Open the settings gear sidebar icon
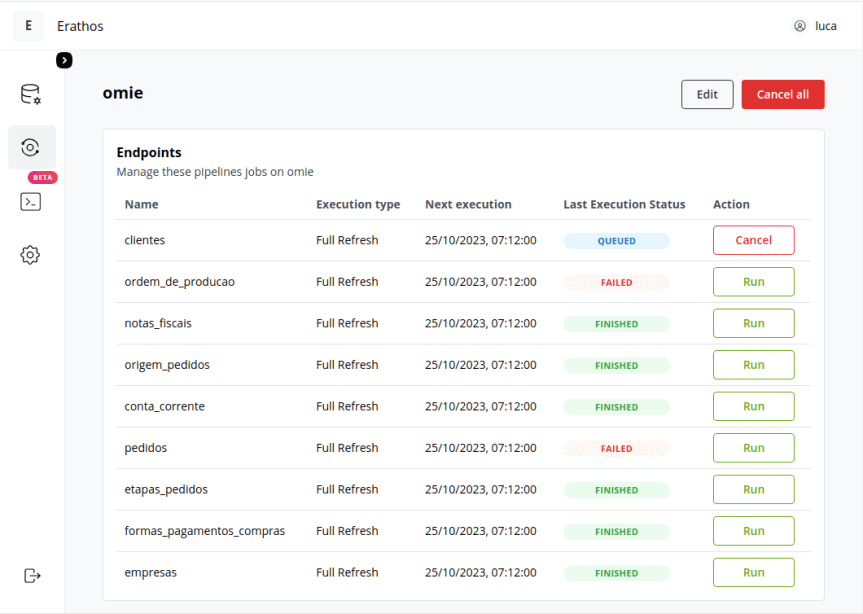The width and height of the screenshot is (863, 614). pos(31,255)
